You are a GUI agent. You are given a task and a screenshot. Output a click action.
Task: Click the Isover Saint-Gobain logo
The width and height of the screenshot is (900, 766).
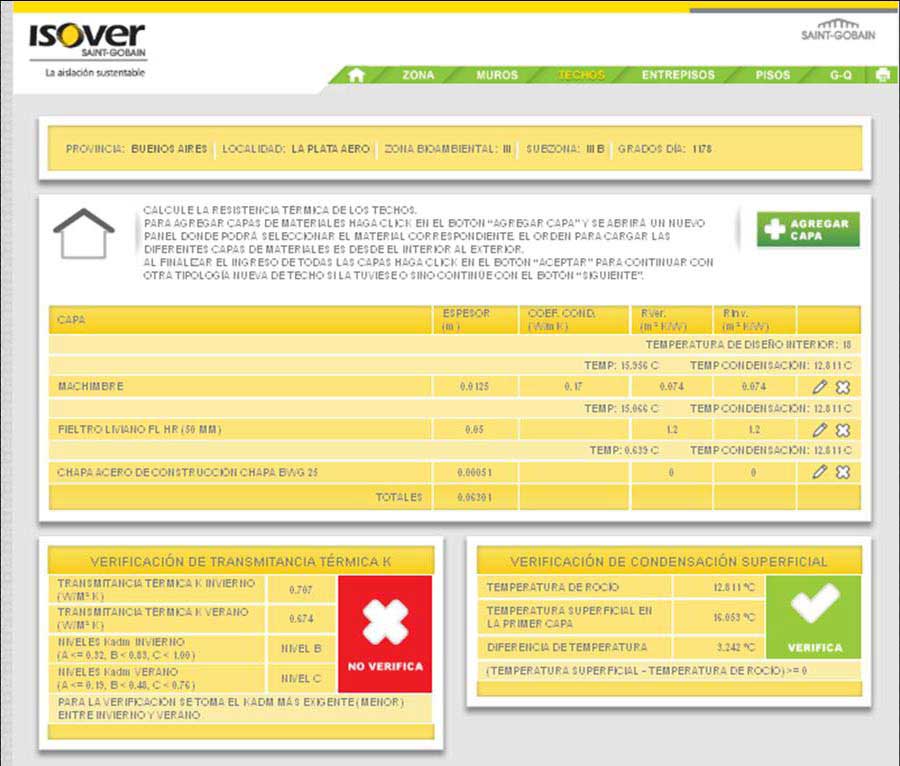pos(86,42)
